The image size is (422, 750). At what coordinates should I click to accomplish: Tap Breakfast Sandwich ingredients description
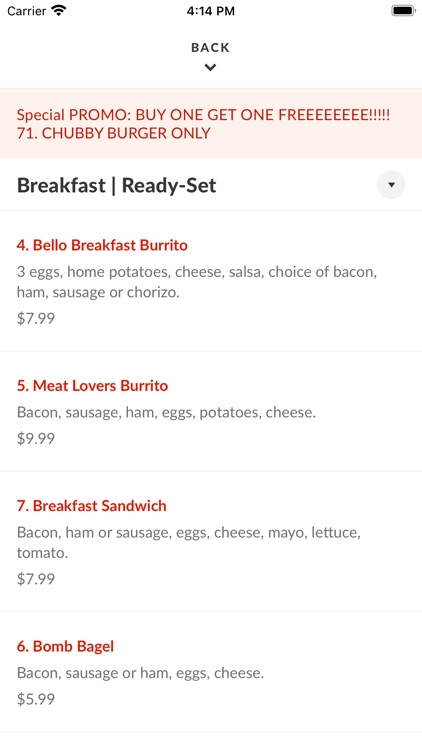click(x=189, y=542)
